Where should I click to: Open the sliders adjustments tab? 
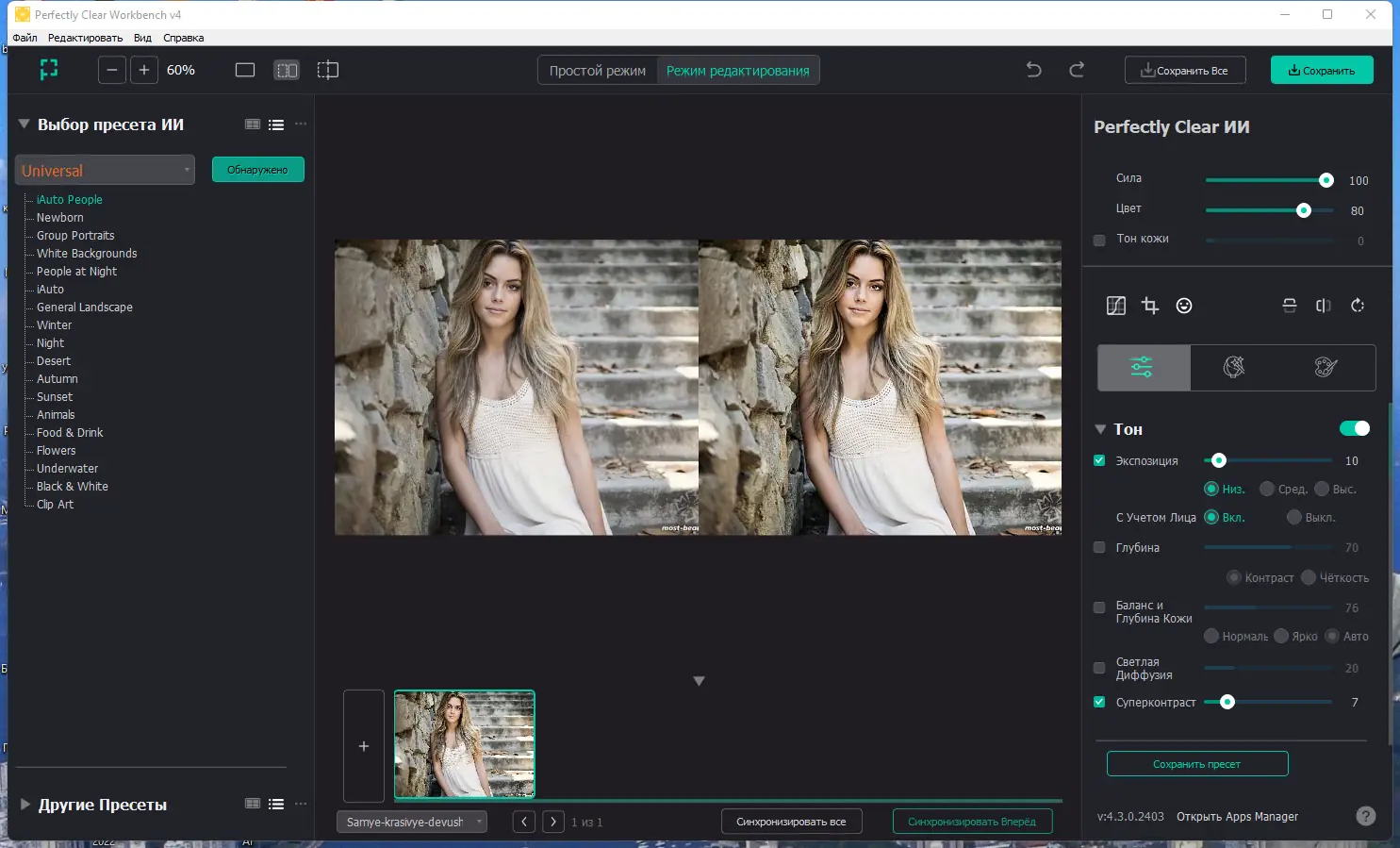click(1144, 367)
